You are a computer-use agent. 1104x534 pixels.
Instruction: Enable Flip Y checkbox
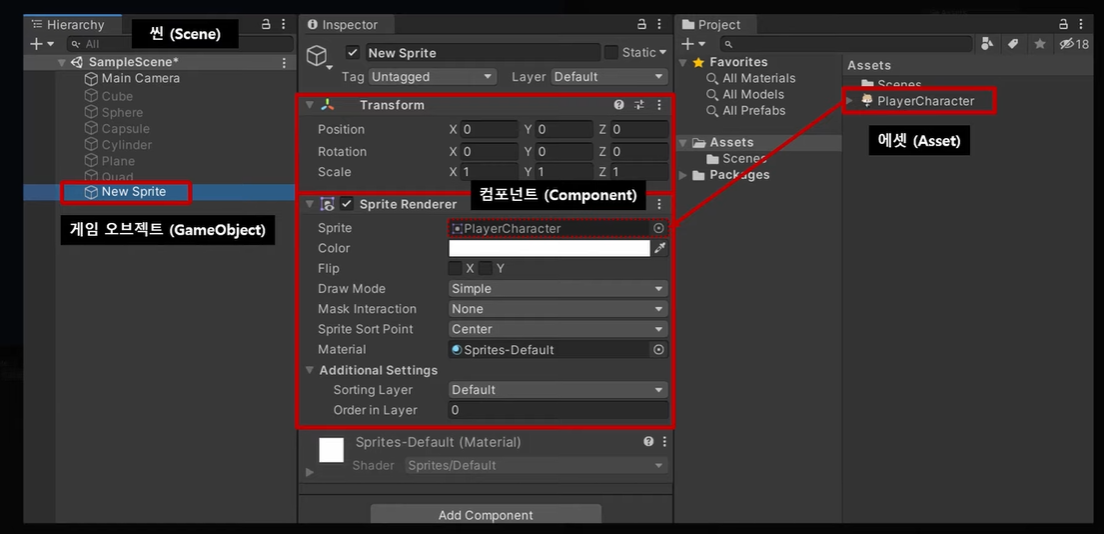point(486,268)
